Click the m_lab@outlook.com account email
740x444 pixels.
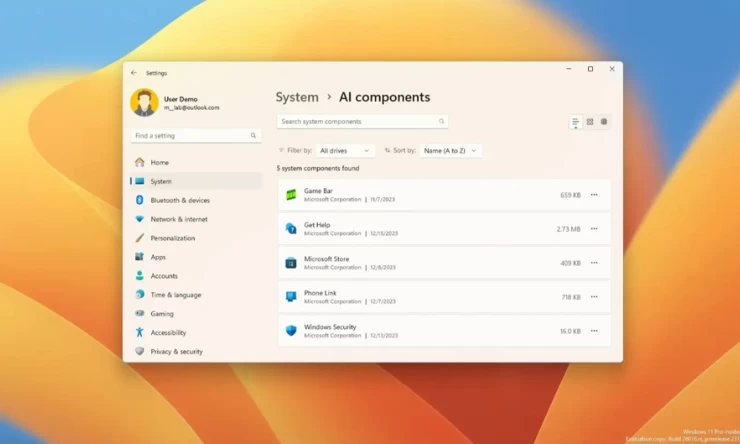coord(192,108)
